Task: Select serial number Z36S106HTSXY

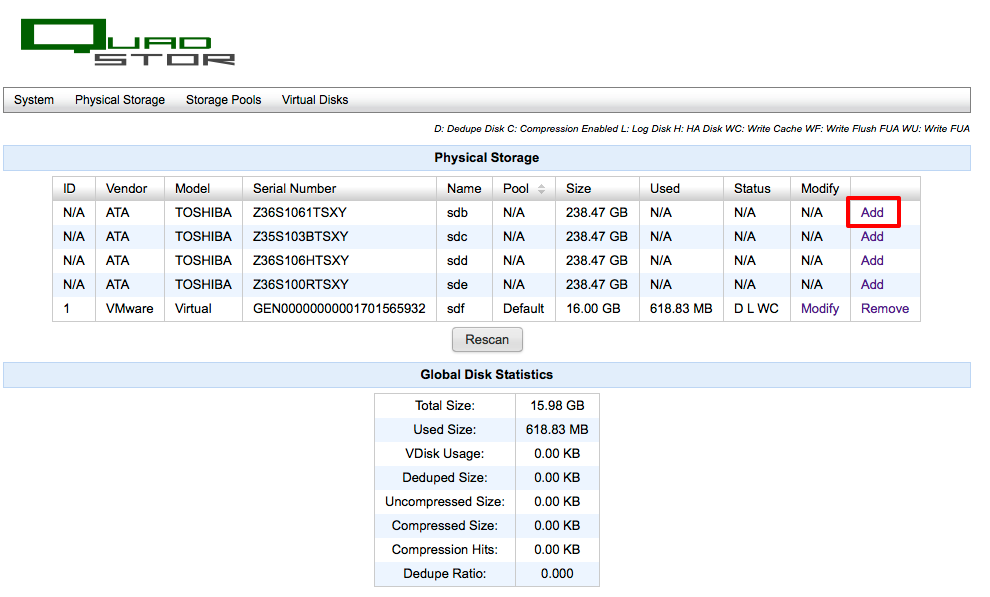Action: (x=301, y=261)
